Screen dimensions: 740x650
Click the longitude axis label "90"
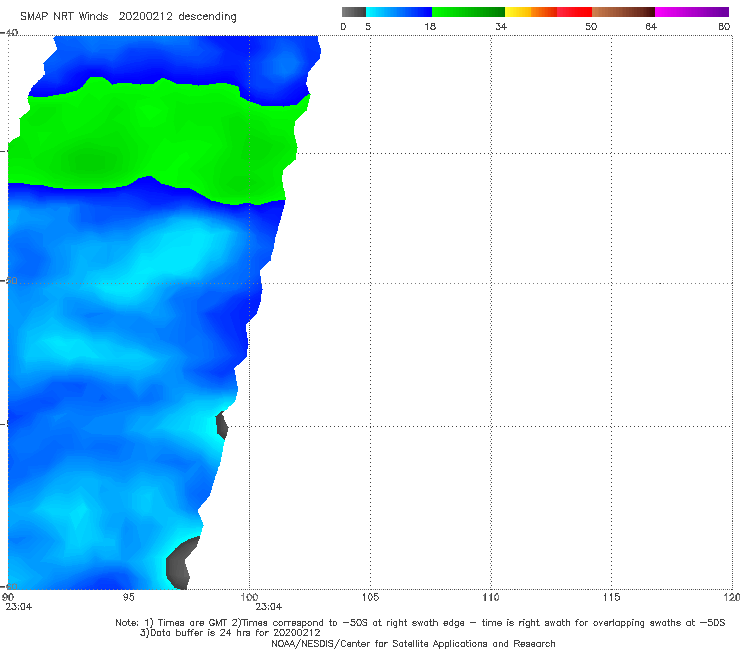[x=8, y=598]
